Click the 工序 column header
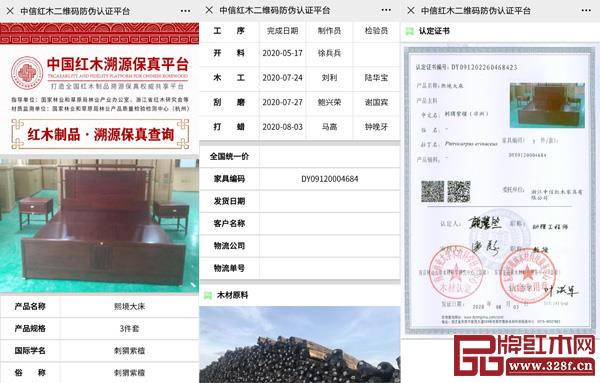This screenshot has height=383, width=600. (229, 31)
